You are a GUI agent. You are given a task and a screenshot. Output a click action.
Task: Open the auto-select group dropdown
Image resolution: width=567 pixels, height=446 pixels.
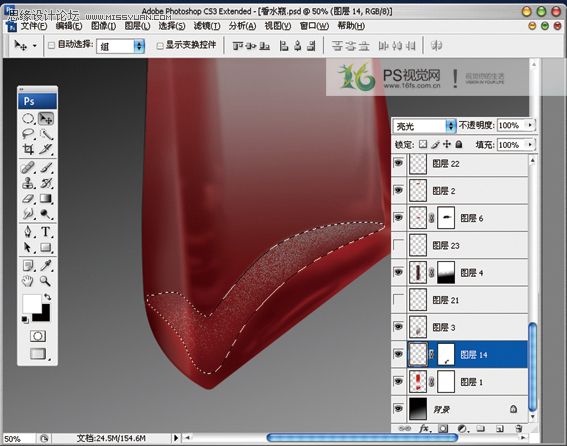[x=139, y=46]
